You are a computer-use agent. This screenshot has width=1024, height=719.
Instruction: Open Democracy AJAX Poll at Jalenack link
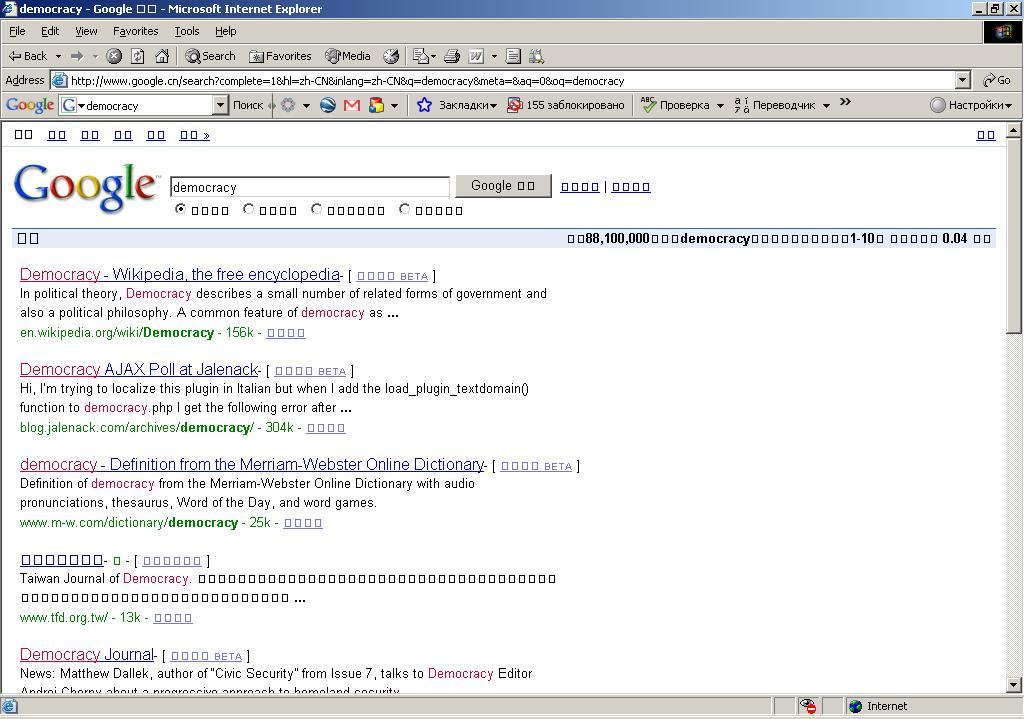[139, 369]
